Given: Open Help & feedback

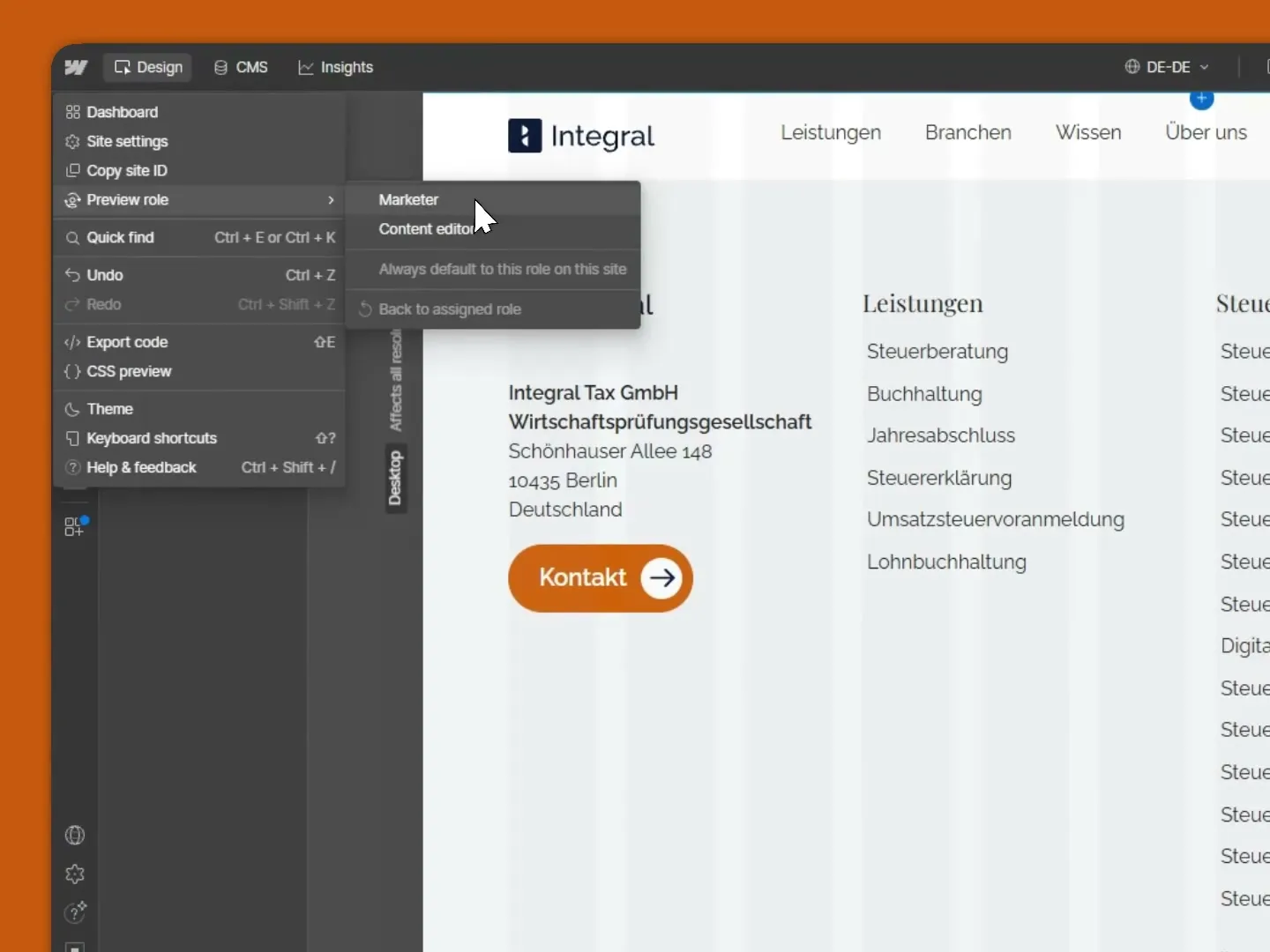Looking at the screenshot, I should point(199,467).
